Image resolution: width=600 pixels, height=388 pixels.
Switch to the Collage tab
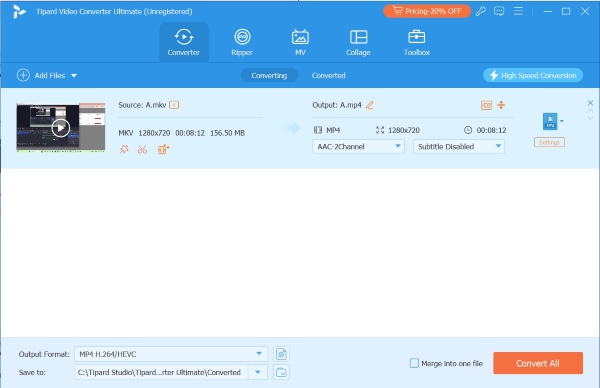(x=358, y=42)
